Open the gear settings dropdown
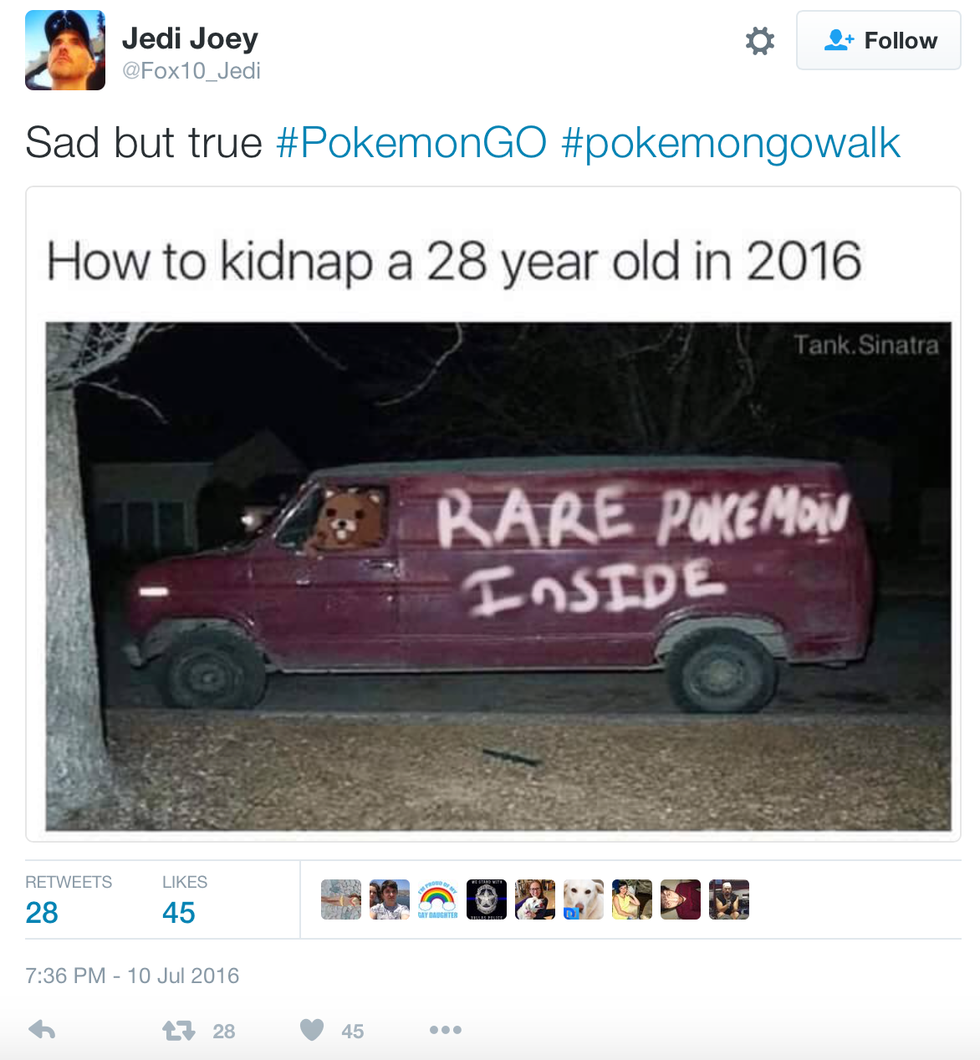Screen dimensions: 980x1060 [x=760, y=41]
